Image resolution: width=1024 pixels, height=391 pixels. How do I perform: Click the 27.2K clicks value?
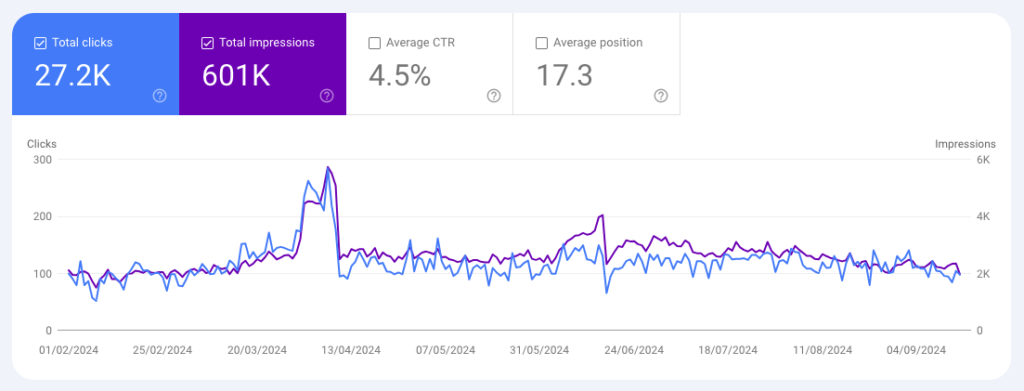72,76
